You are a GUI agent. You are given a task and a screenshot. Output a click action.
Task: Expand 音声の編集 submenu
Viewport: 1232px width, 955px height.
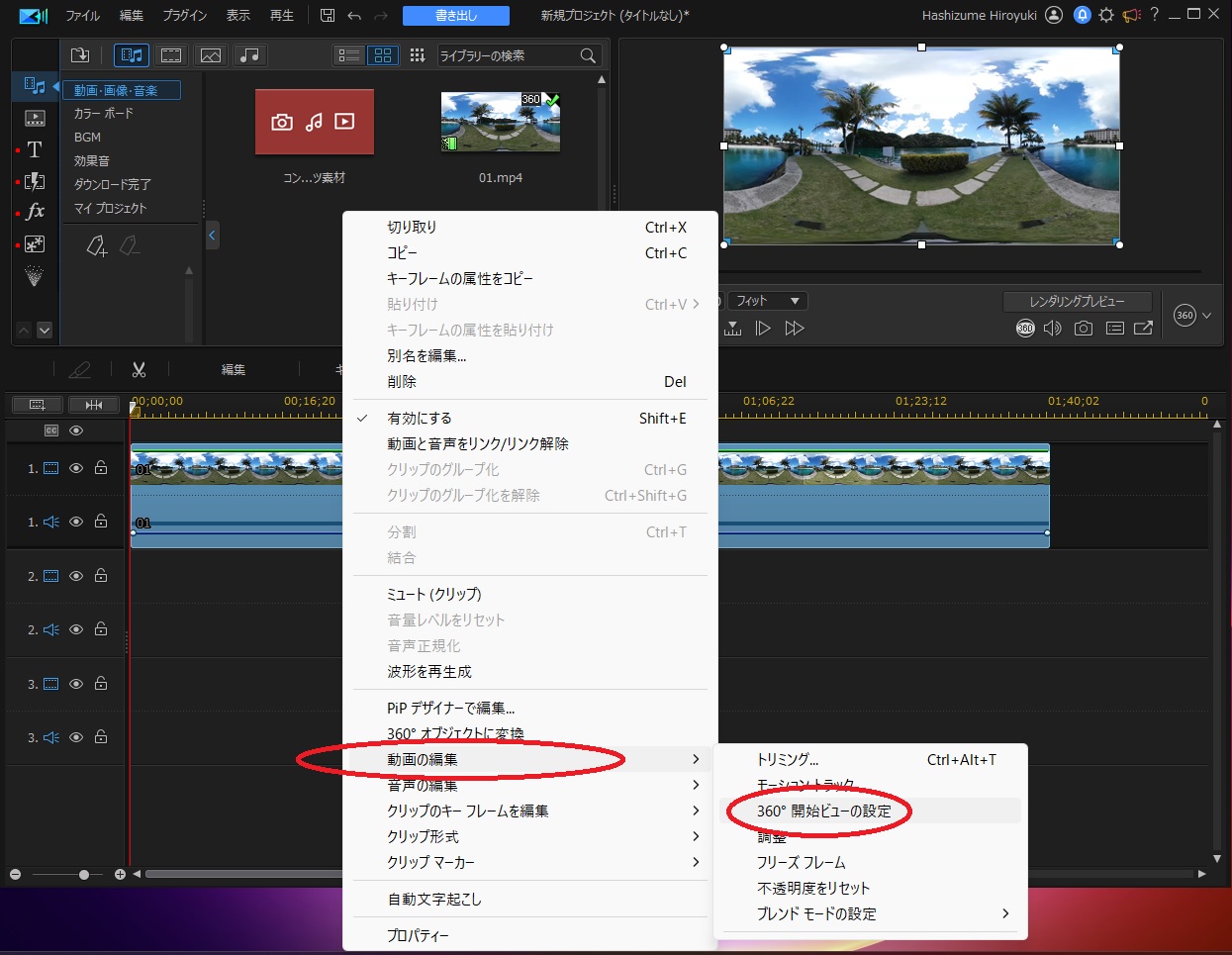point(530,785)
